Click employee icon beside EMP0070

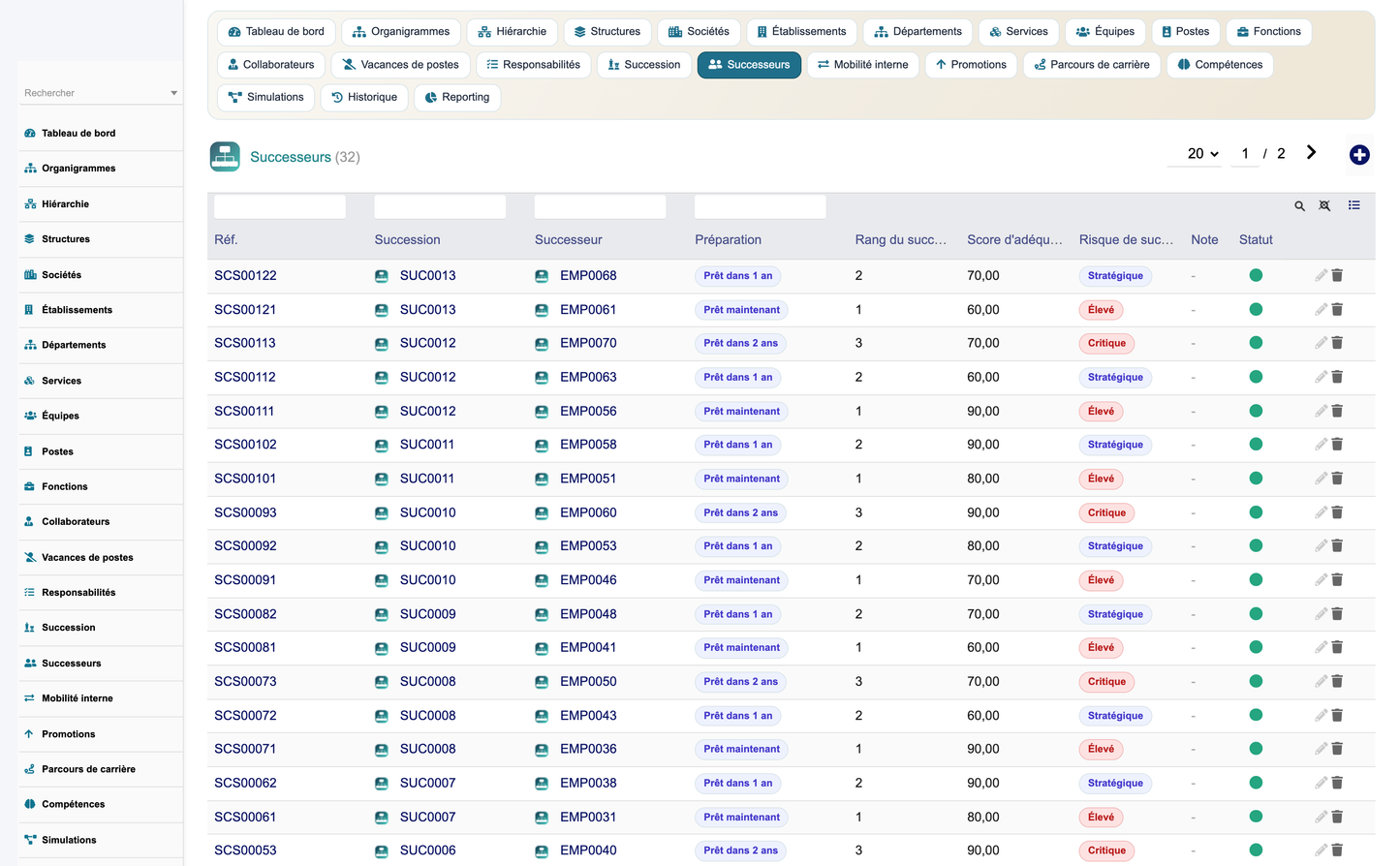click(542, 344)
